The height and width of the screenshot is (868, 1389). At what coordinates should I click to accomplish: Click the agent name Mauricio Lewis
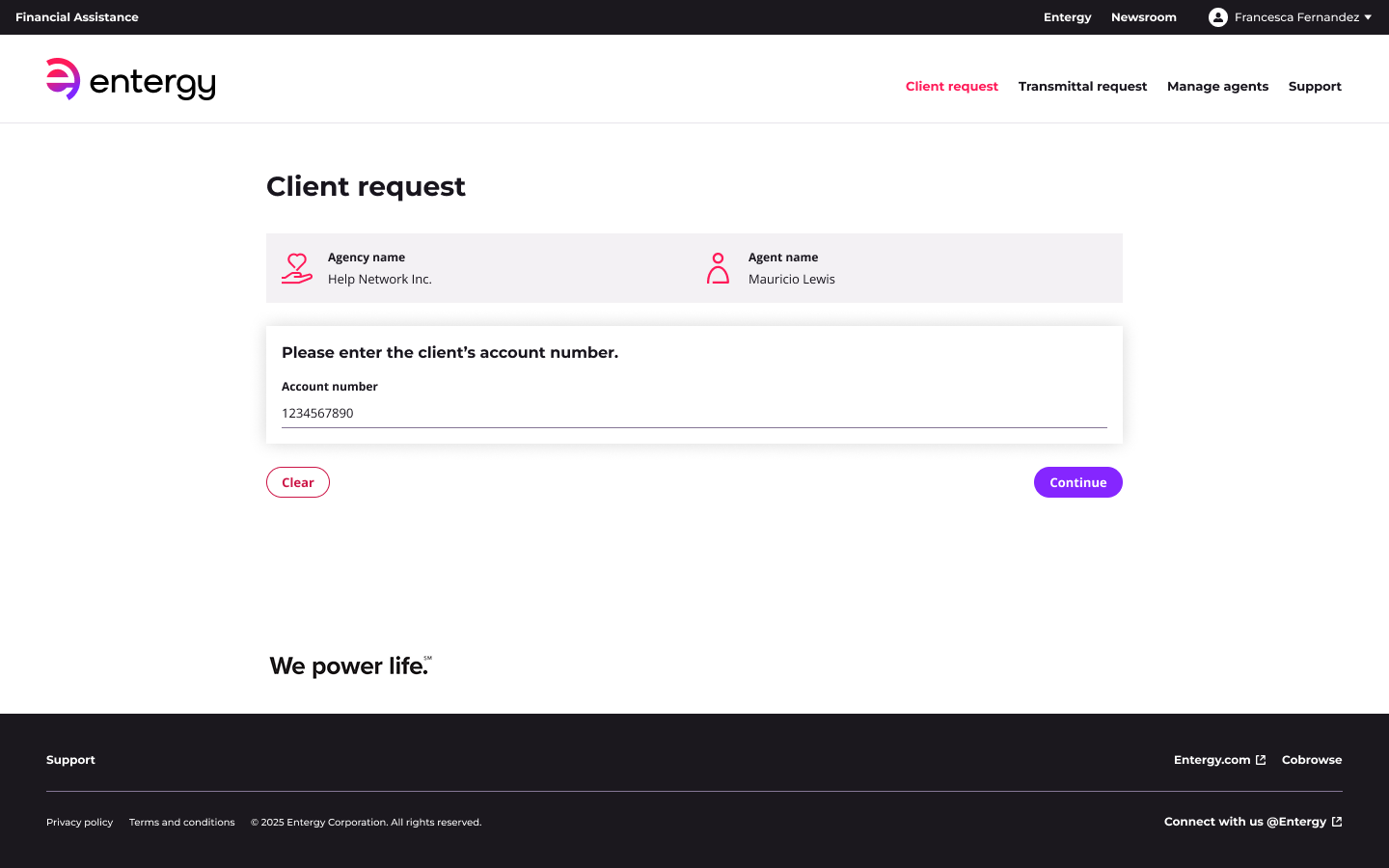pos(792,279)
